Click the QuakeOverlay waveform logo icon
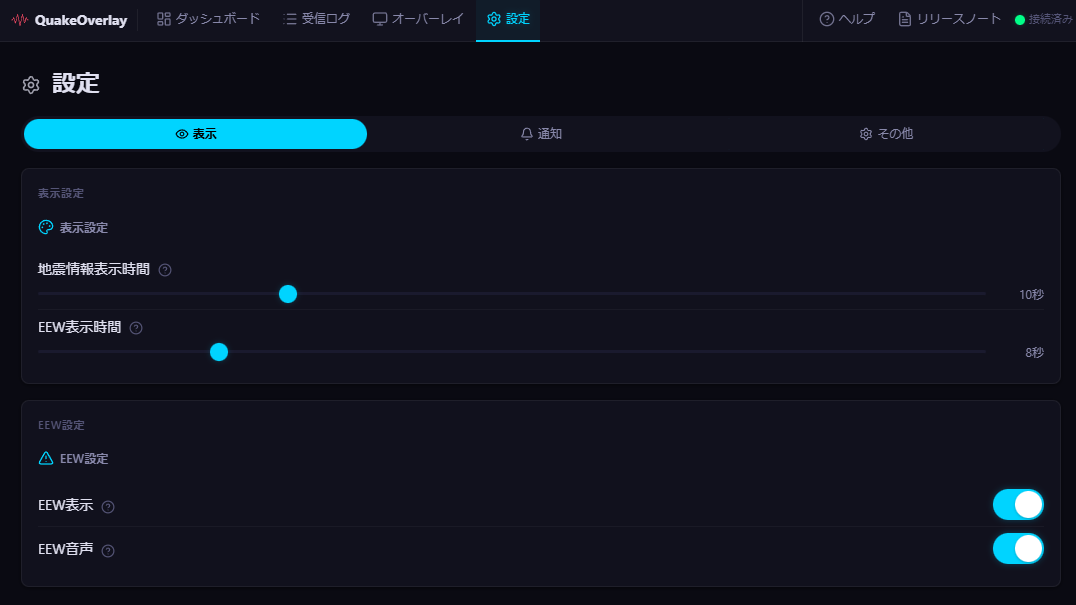The image size is (1076, 605). (x=20, y=20)
